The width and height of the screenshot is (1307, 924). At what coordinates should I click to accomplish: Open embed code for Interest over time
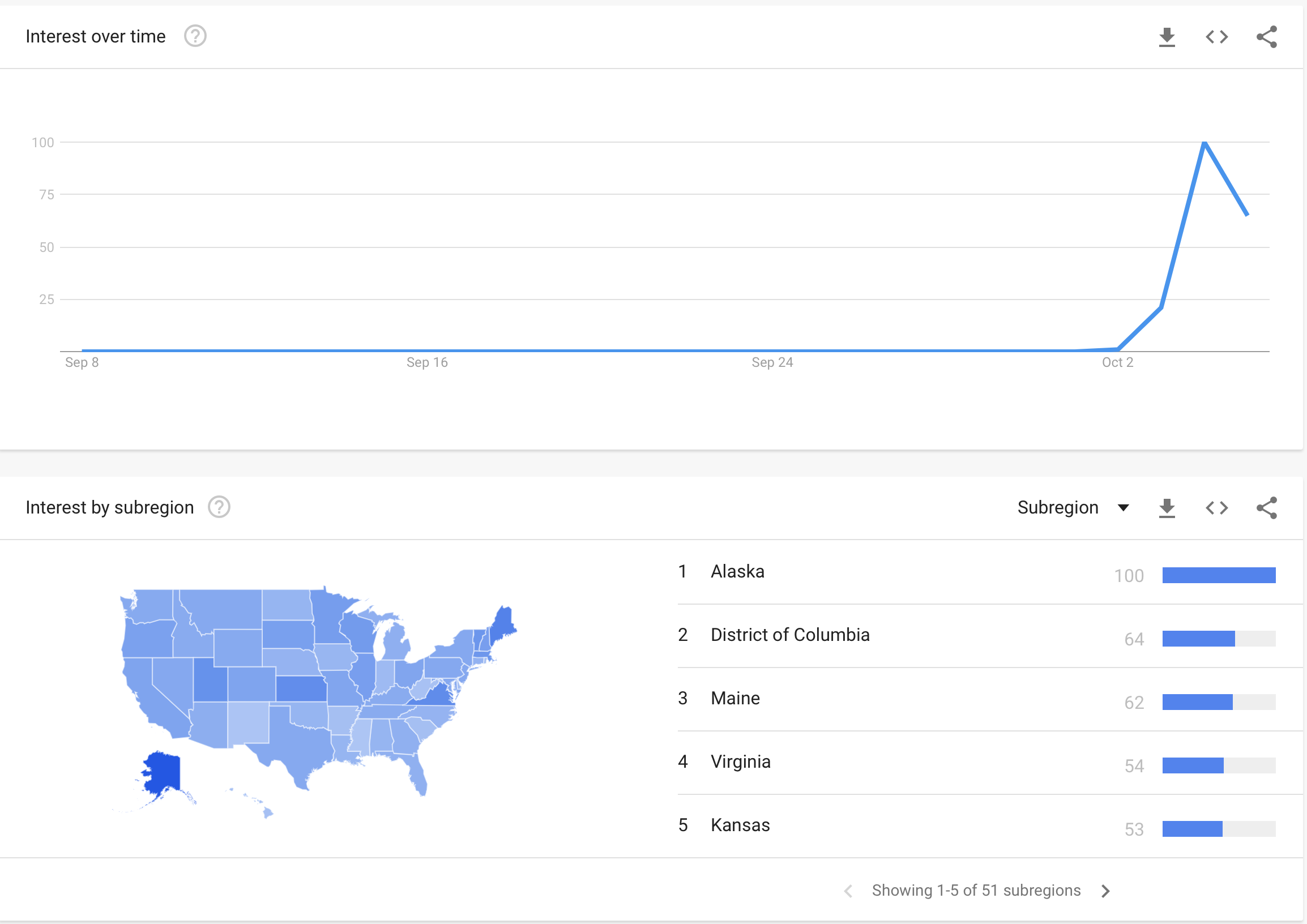(x=1216, y=37)
